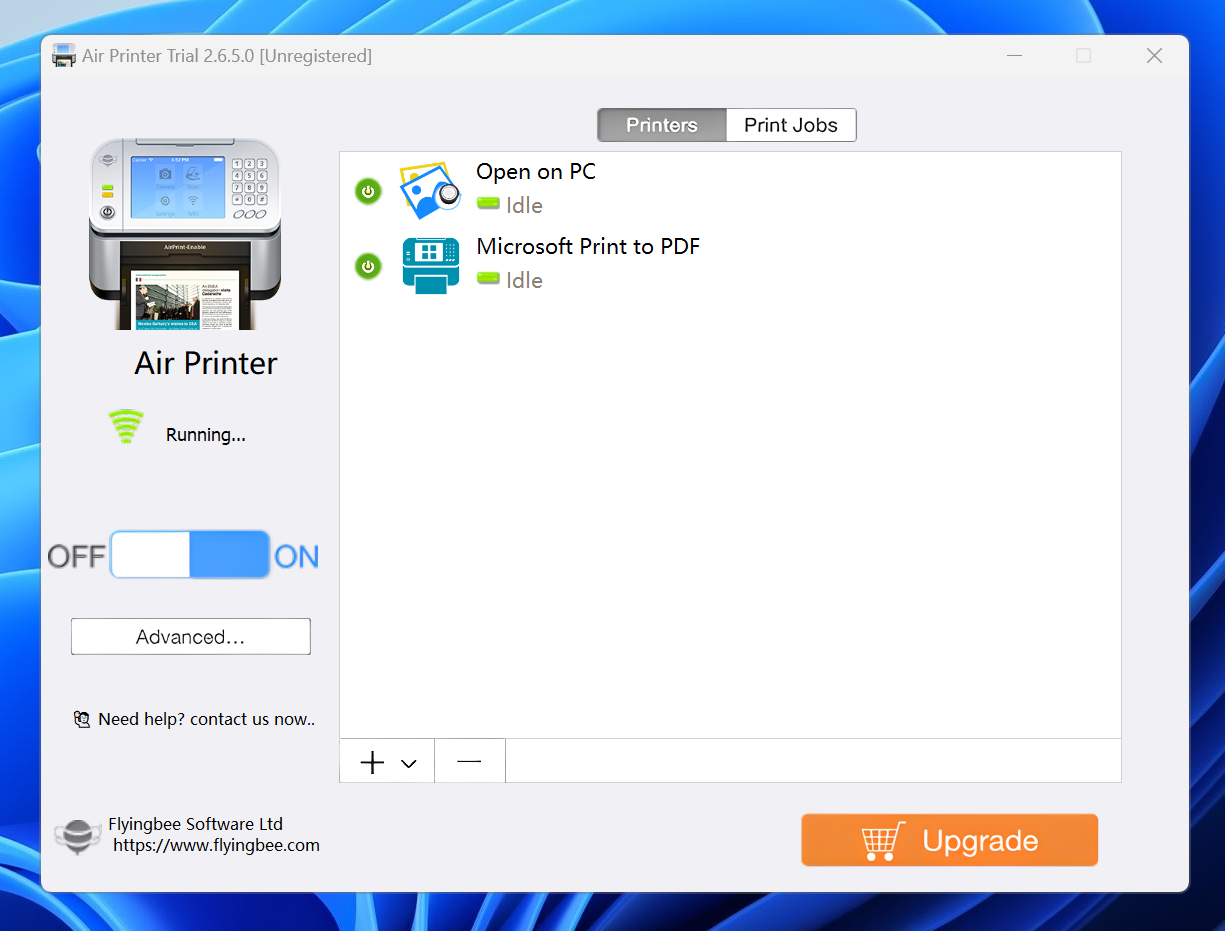Click the Air Printer heading label

[x=206, y=363]
